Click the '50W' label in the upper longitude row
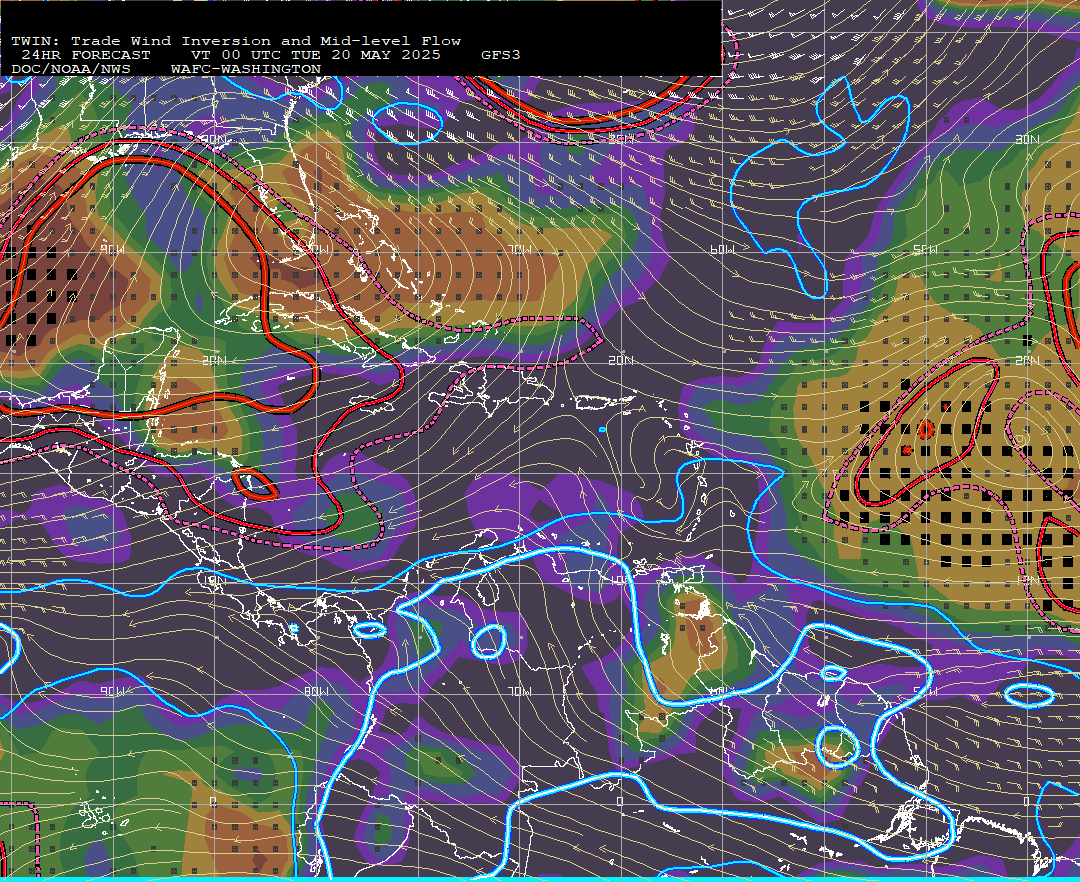1080x882 pixels. 925,249
